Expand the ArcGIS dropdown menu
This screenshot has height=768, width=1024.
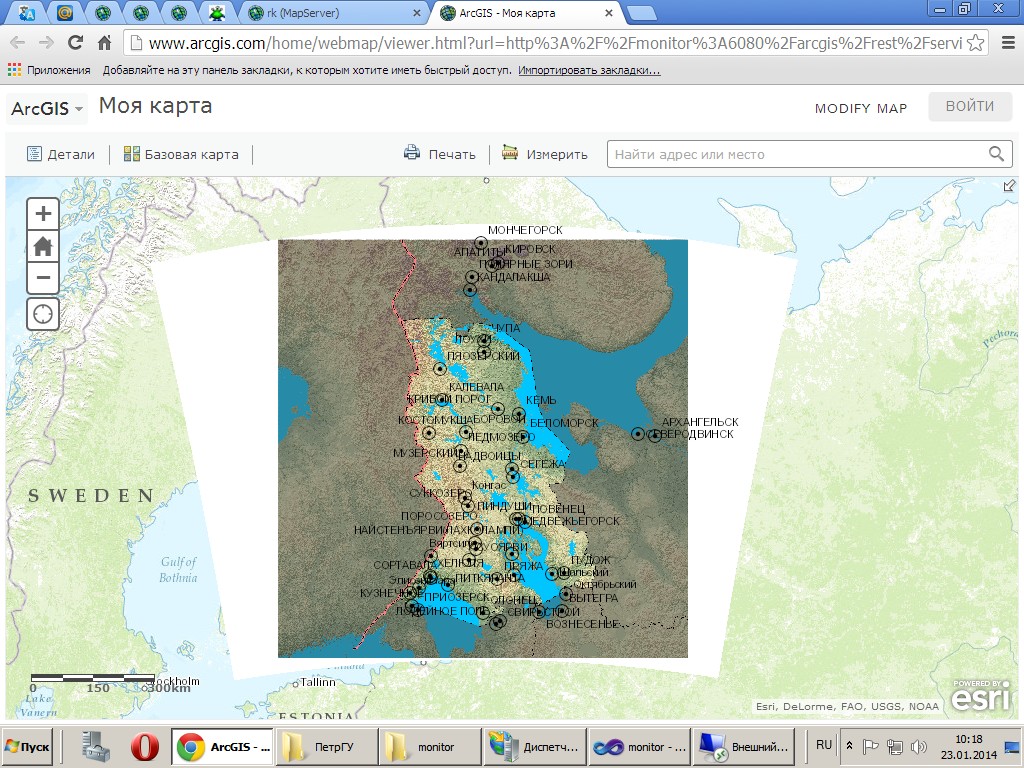pos(47,108)
